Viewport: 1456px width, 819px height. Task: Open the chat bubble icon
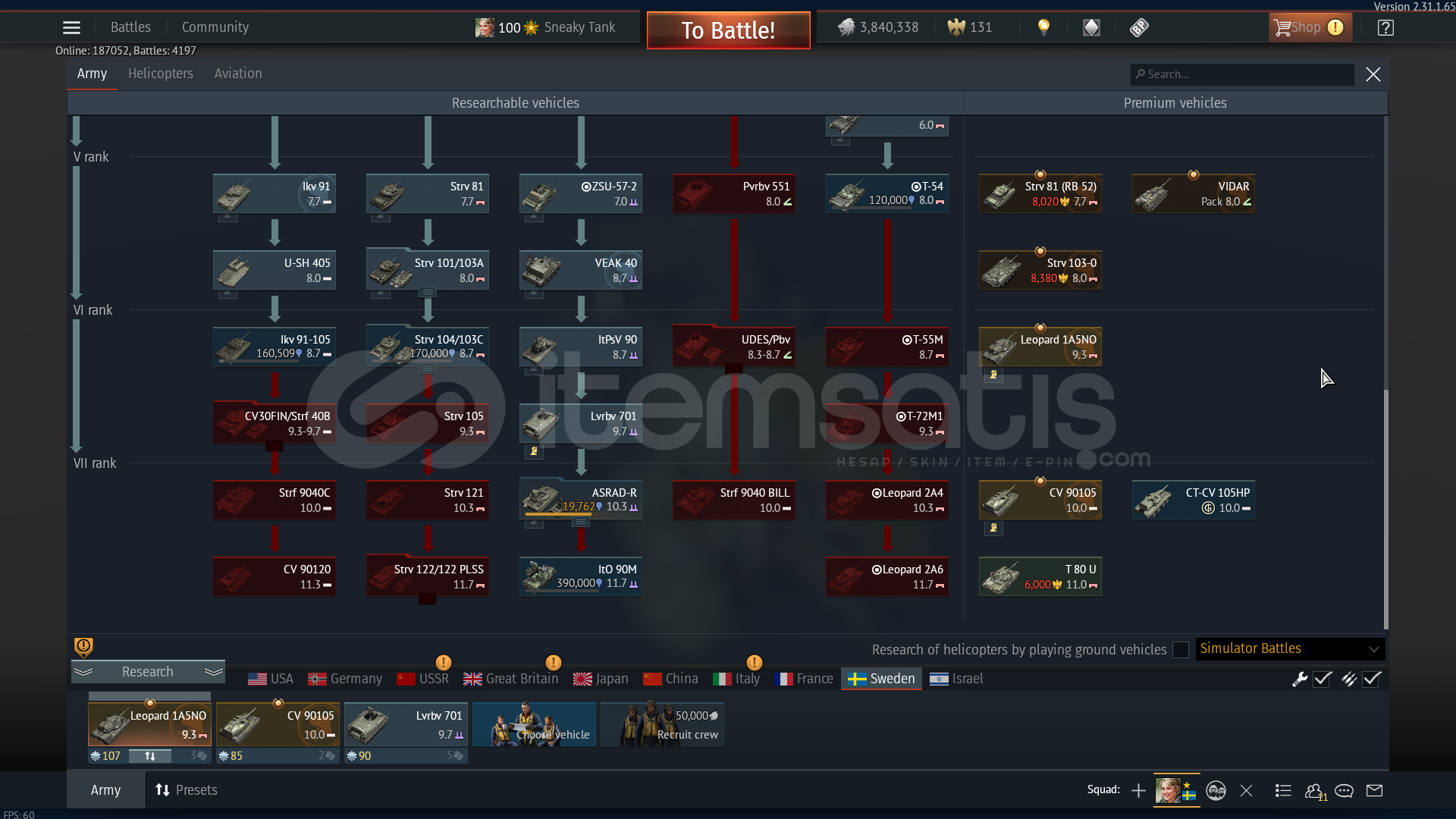click(1344, 791)
